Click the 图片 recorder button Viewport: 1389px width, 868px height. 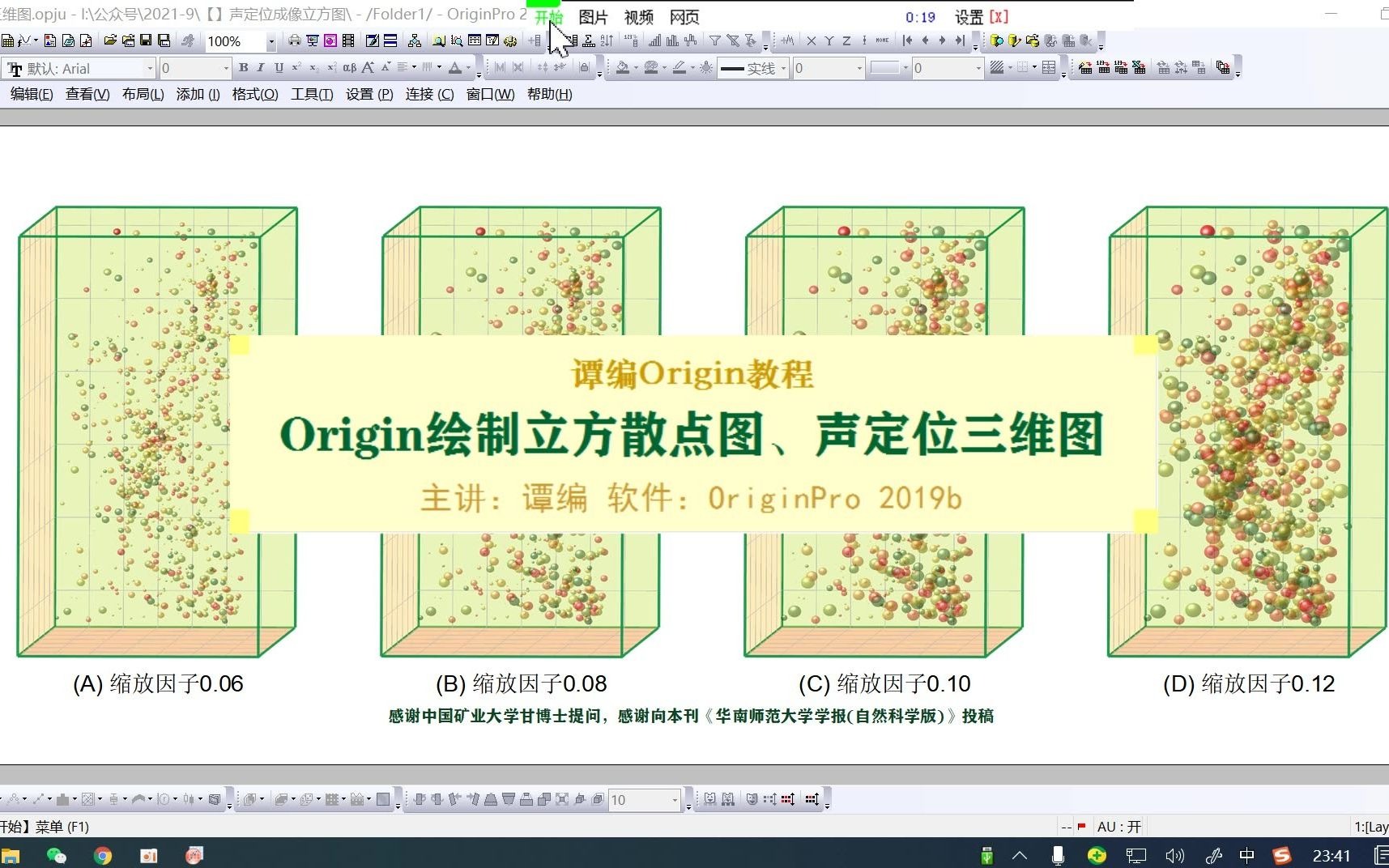593,17
